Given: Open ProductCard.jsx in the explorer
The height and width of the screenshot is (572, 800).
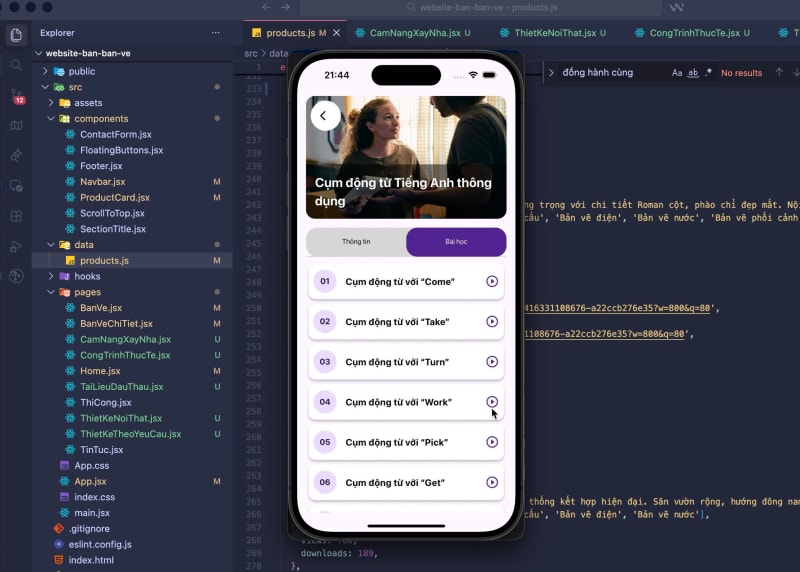Looking at the screenshot, I should pos(115,197).
